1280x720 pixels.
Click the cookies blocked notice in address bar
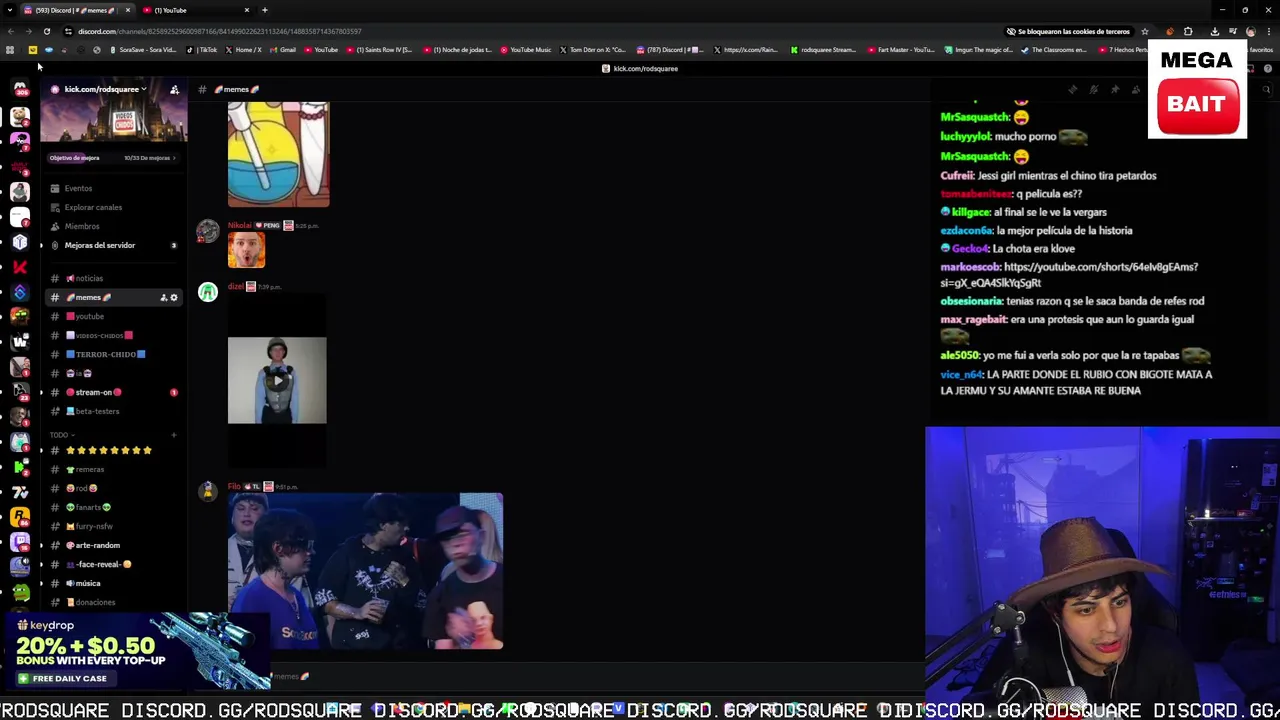point(1069,31)
